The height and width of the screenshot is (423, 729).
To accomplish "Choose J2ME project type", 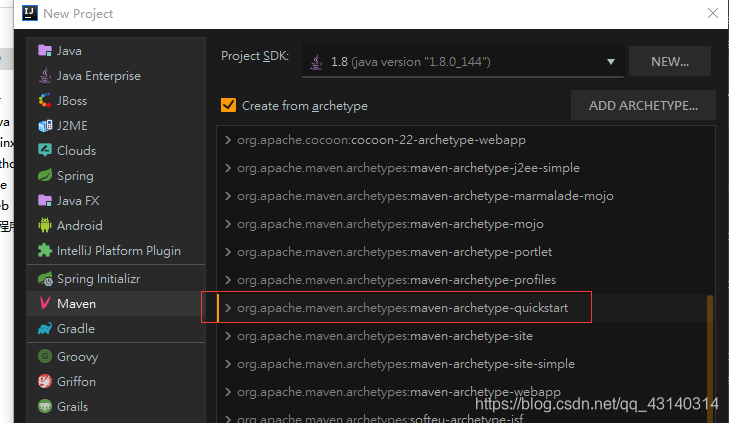I will click(116, 126).
